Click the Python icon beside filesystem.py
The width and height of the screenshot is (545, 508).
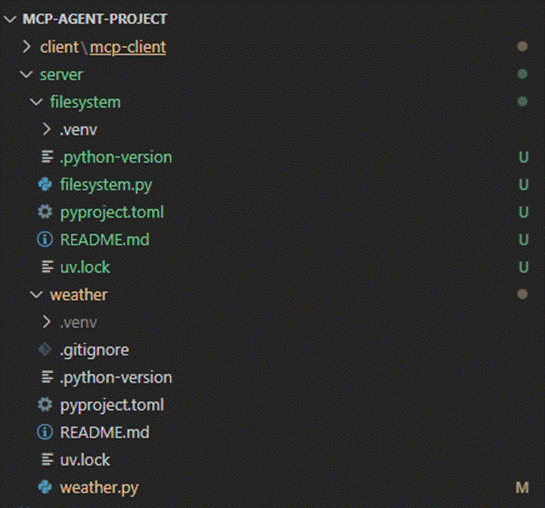[x=45, y=185]
